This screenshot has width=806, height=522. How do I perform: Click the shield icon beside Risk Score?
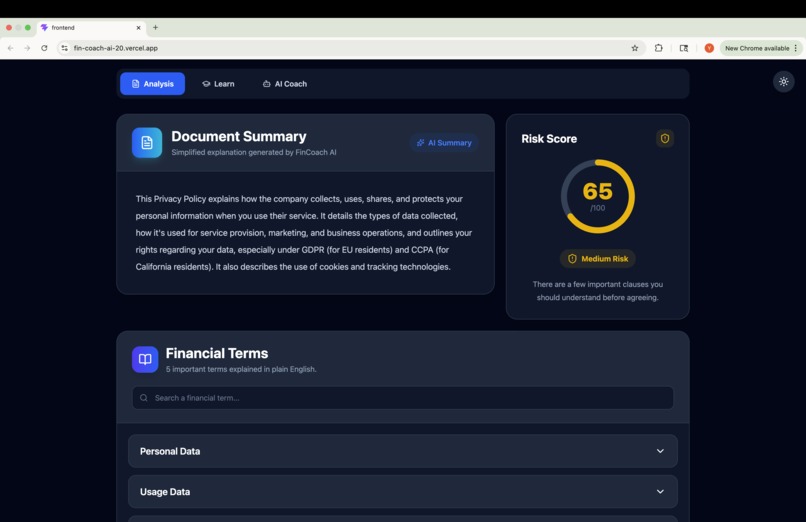[665, 138]
